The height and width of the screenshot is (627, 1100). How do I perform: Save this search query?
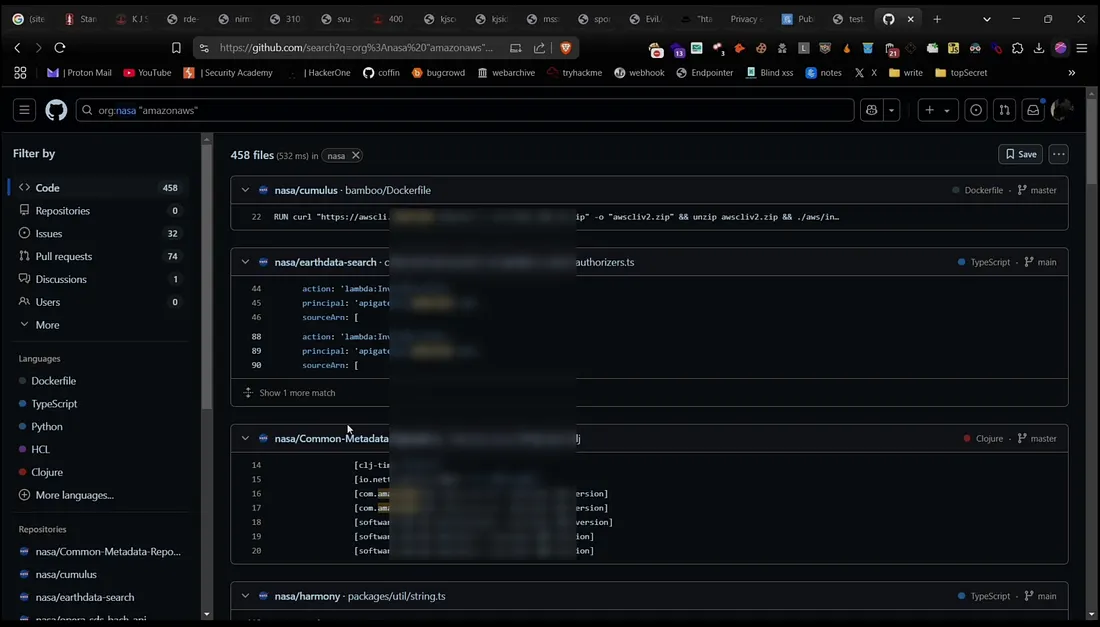[x=1020, y=154]
